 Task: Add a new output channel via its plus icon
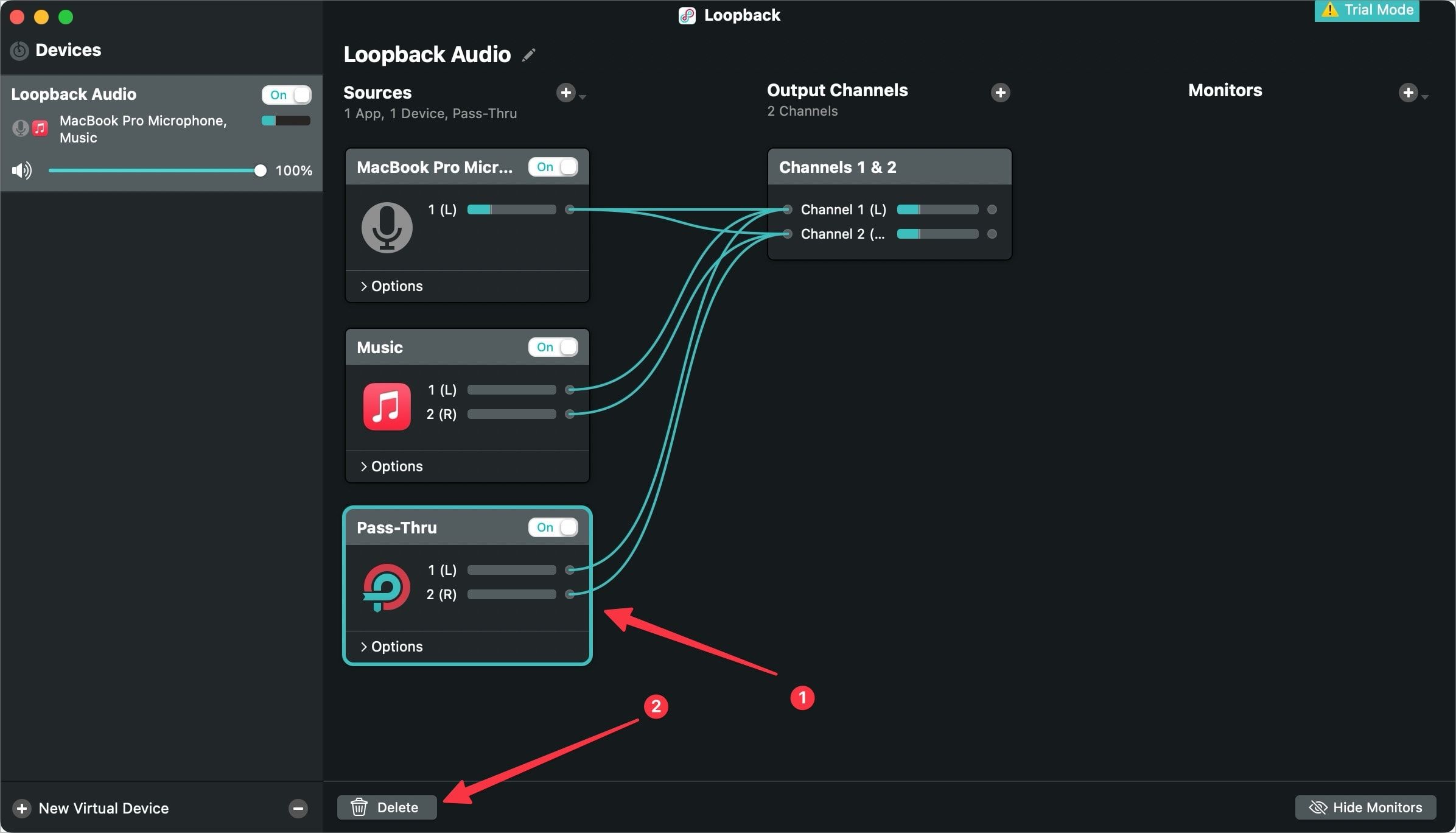pyautogui.click(x=1000, y=93)
